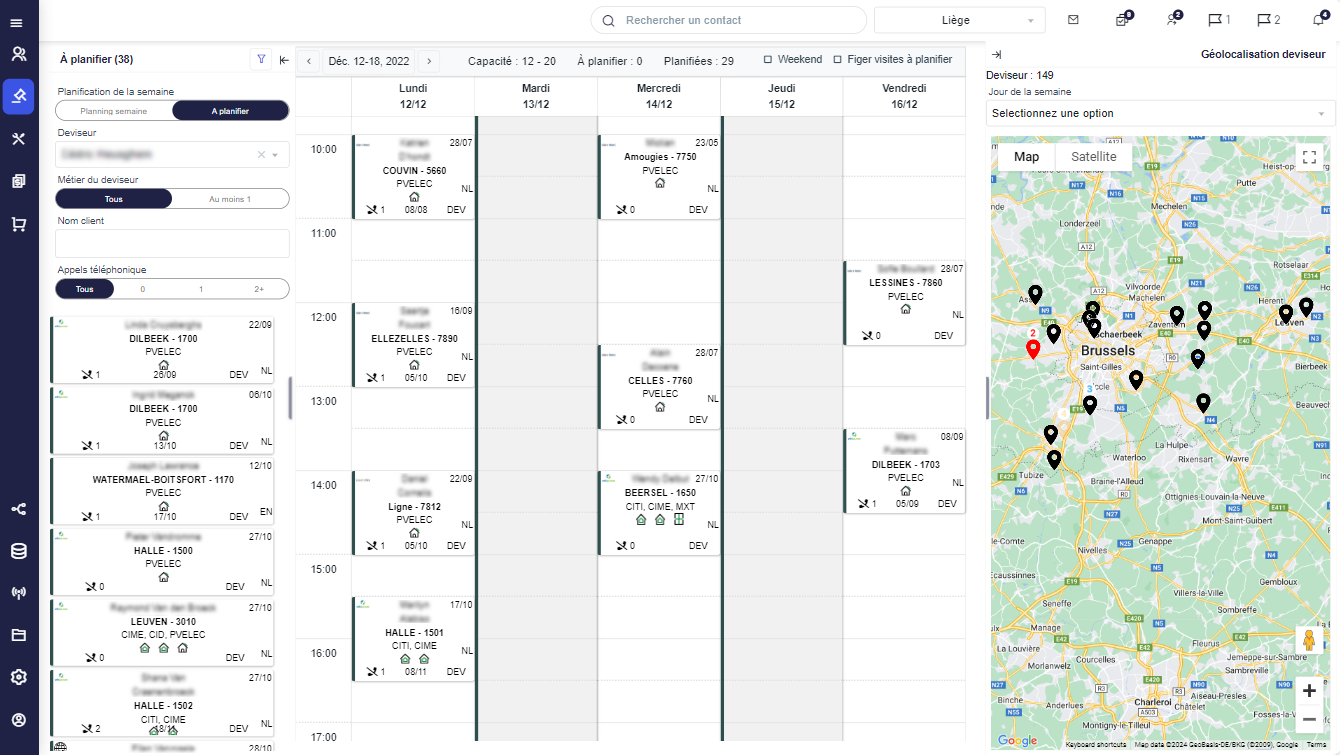Collapse the À planifier panel arrow
The width and height of the screenshot is (1340, 755).
pyautogui.click(x=284, y=60)
